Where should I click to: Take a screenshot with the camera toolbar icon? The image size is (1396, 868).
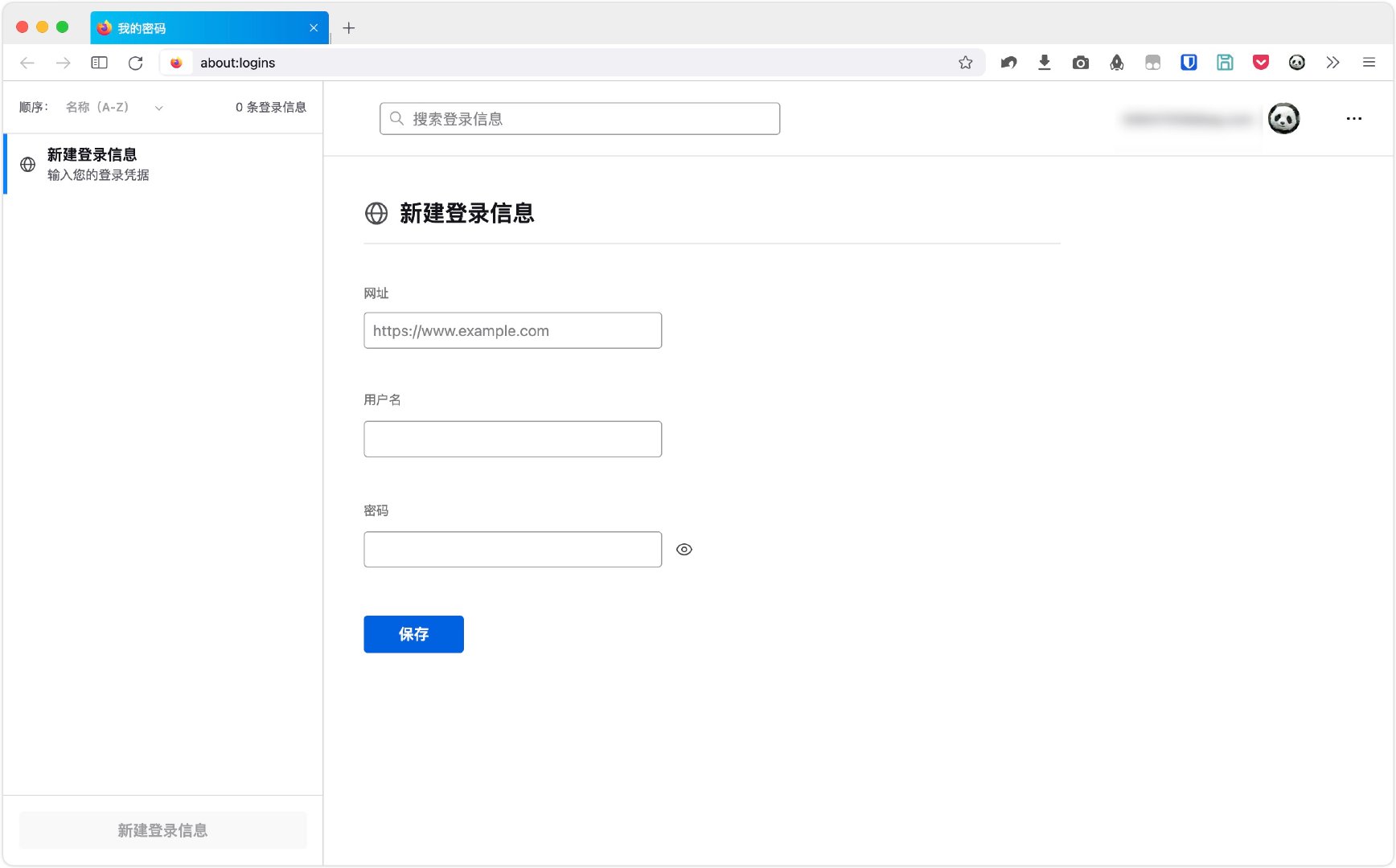click(x=1081, y=63)
